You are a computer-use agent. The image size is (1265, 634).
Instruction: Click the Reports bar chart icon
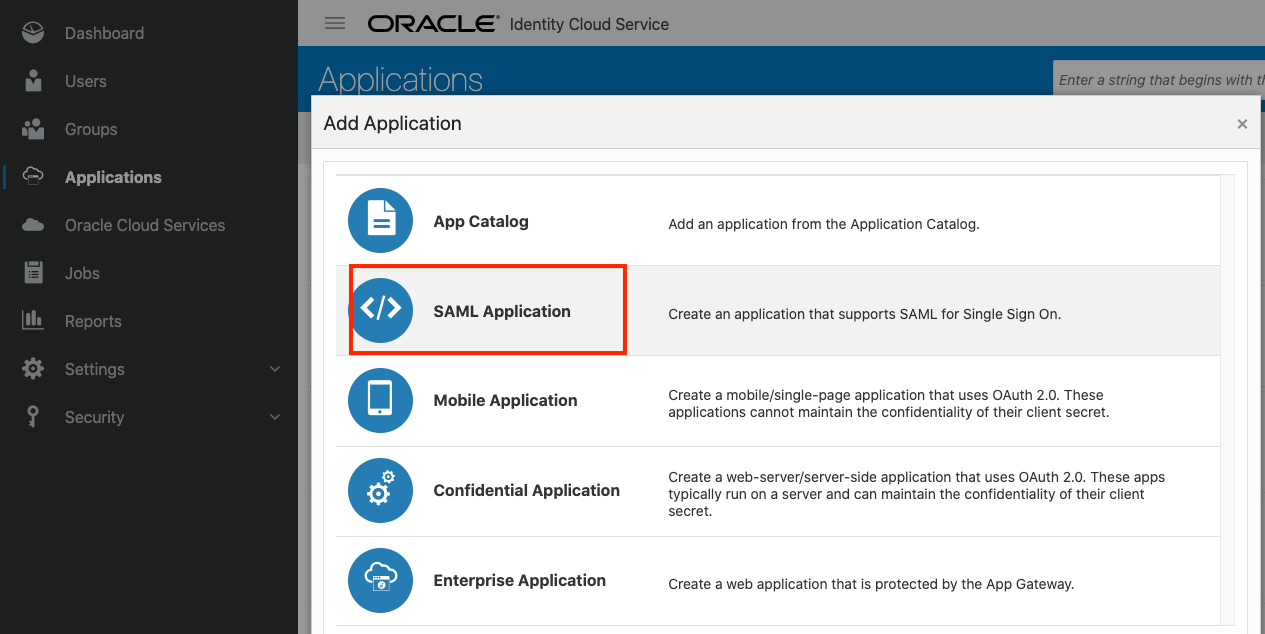(33, 321)
